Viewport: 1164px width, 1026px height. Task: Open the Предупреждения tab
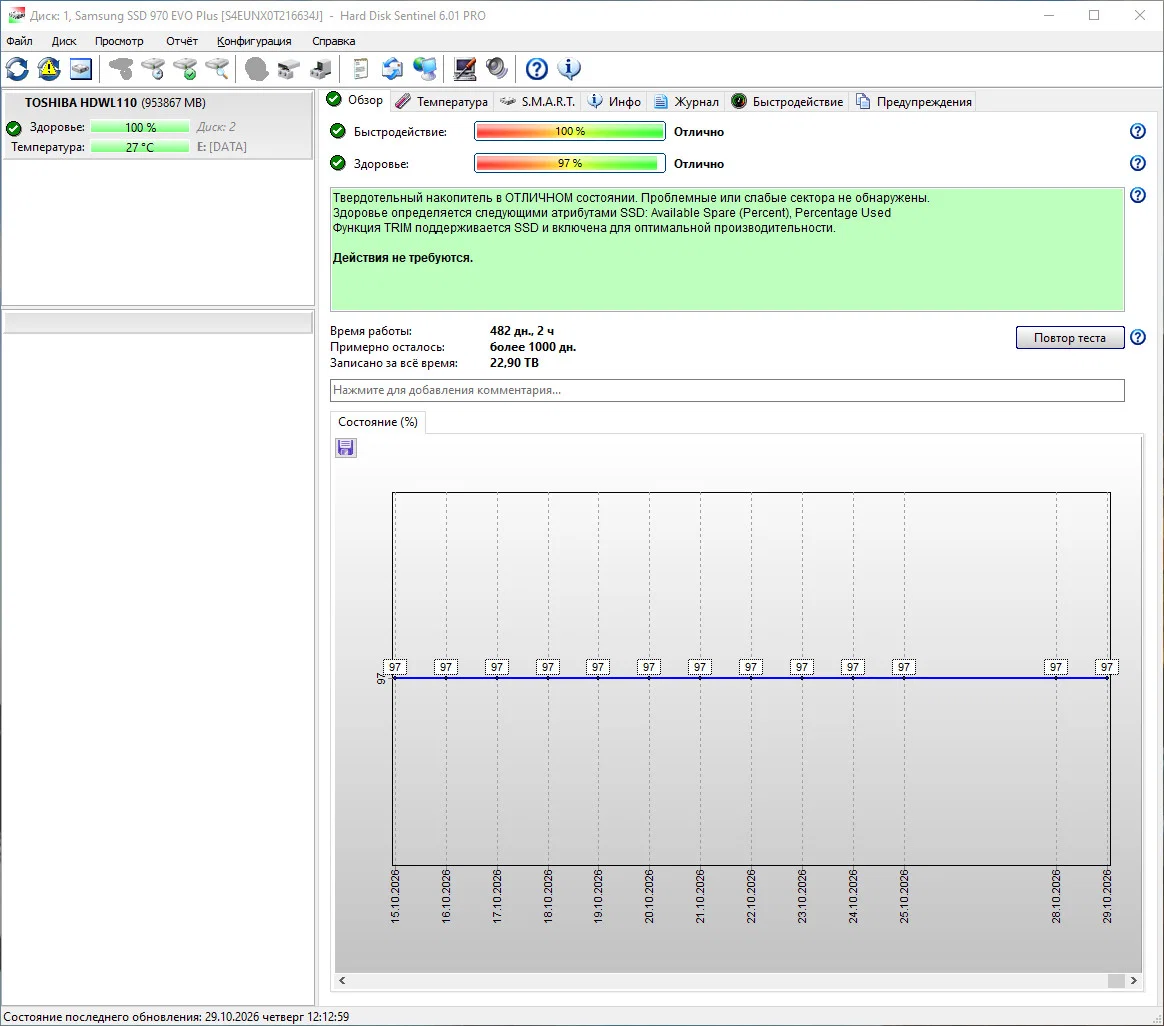[914, 102]
